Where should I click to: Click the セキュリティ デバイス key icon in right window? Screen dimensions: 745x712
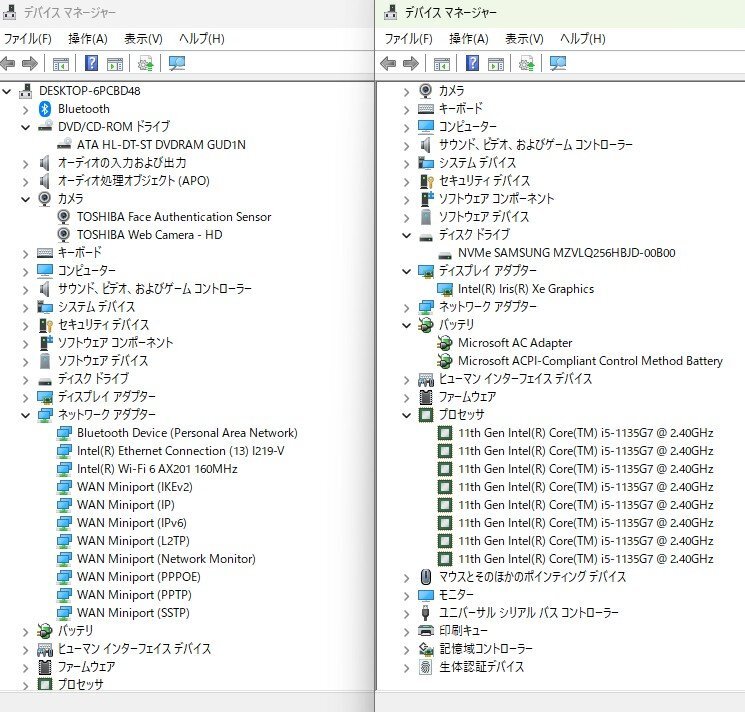(427, 181)
